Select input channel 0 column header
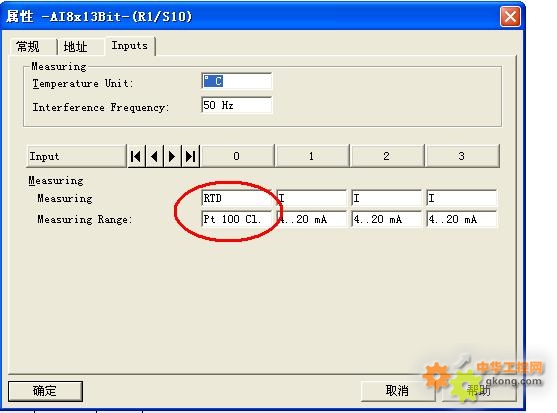Screen dimensions: 557x413 pyautogui.click(x=237, y=156)
